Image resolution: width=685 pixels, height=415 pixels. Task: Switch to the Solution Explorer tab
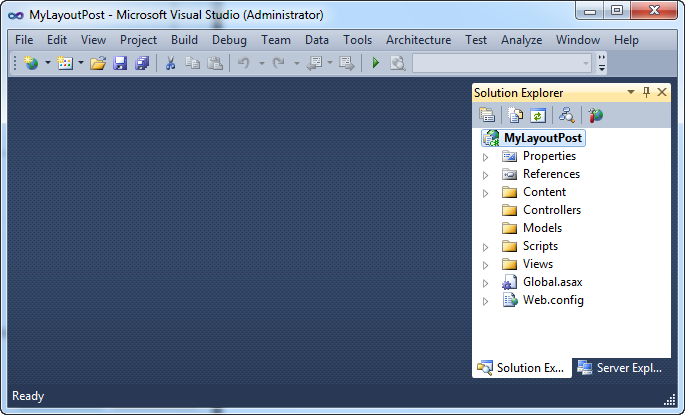[x=522, y=368]
